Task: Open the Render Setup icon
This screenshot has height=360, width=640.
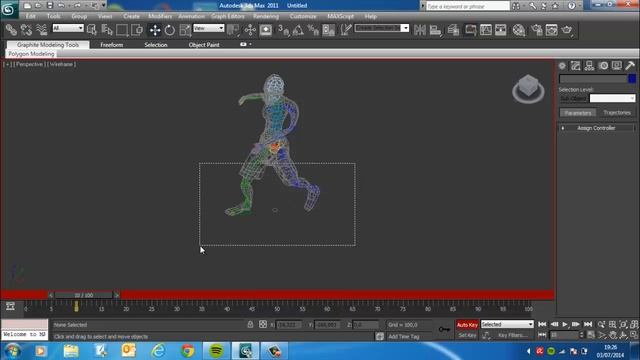Action: pos(536,30)
